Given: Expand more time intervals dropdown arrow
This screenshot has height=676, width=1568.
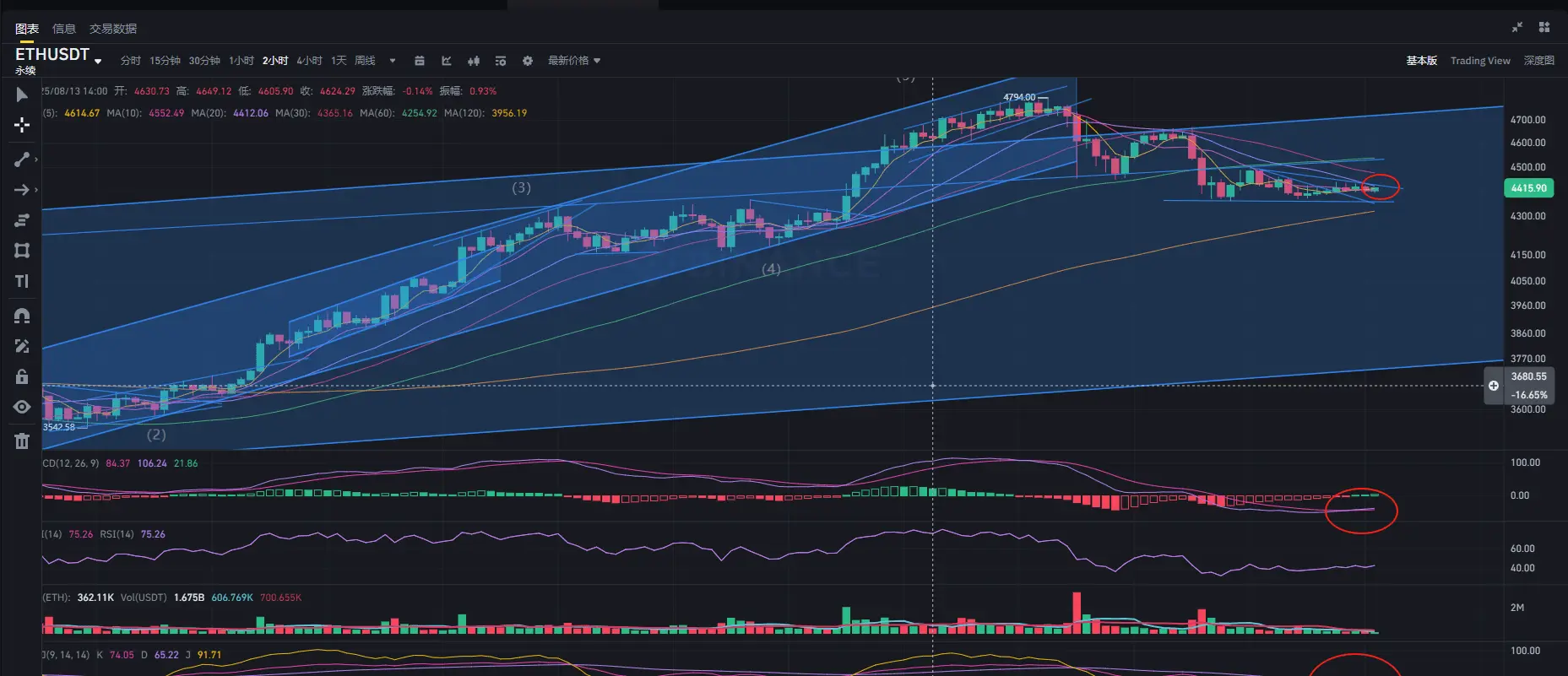Looking at the screenshot, I should point(393,61).
